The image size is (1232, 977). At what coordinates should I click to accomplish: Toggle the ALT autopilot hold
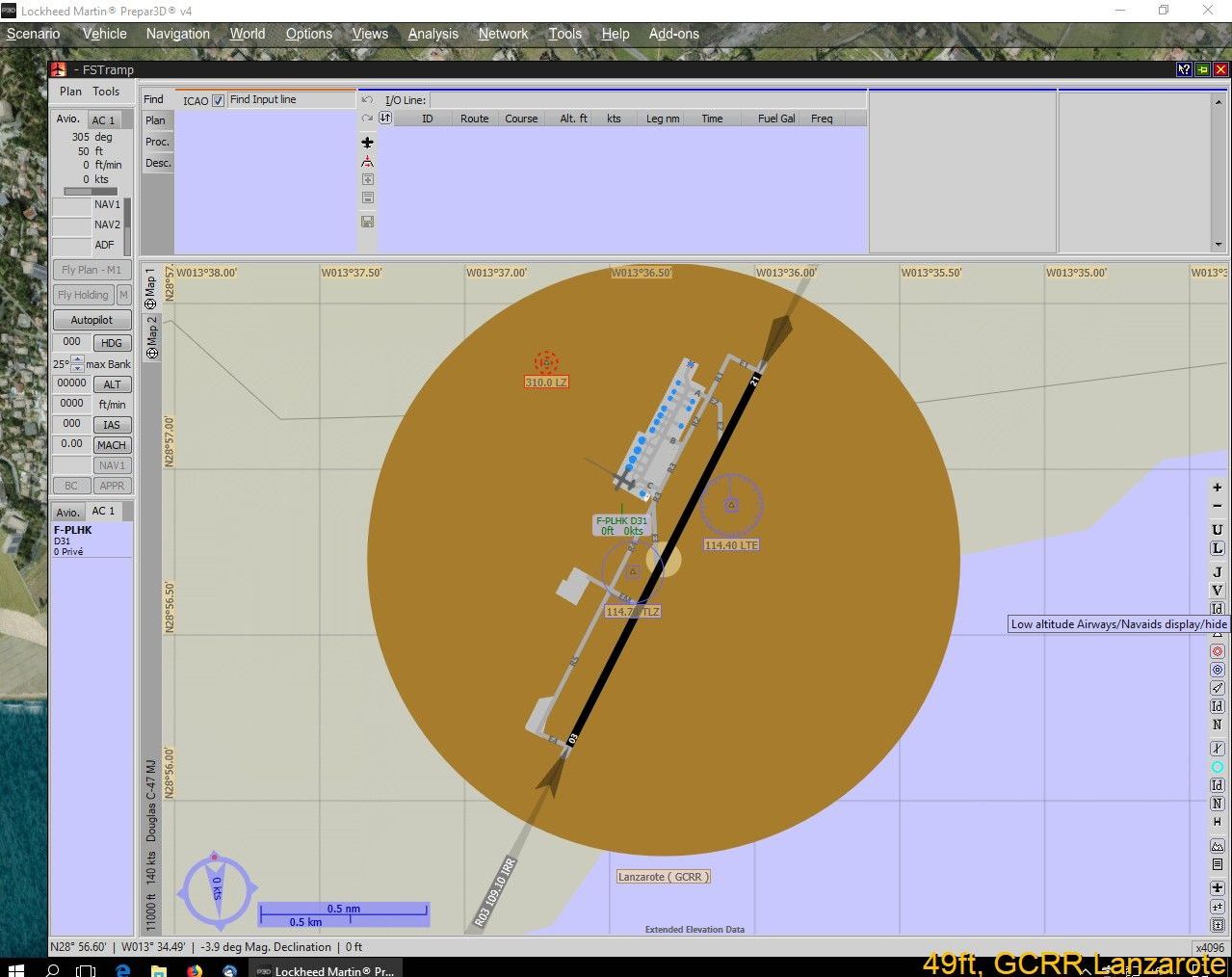112,384
